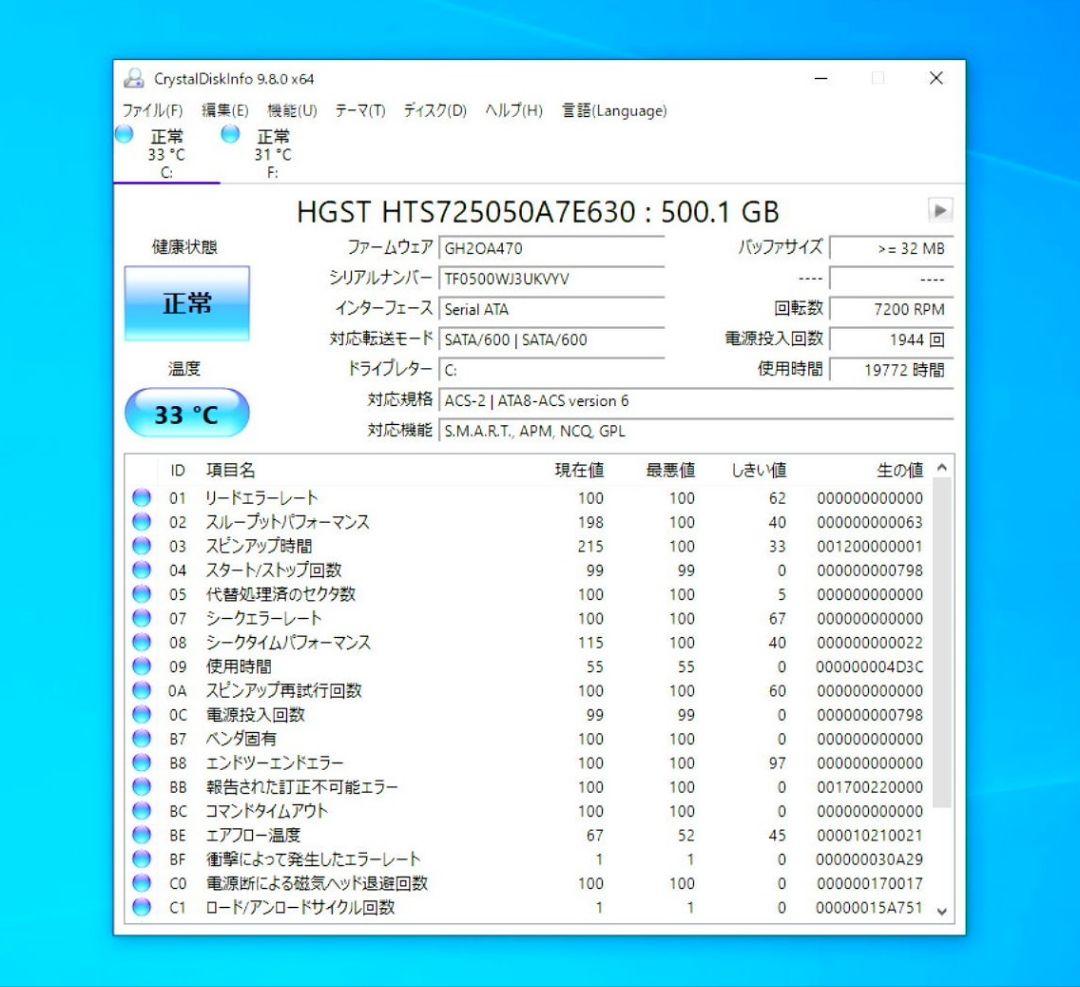Click status icon for B7 ベンダ固有
This screenshot has height=987, width=1080.
141,738
